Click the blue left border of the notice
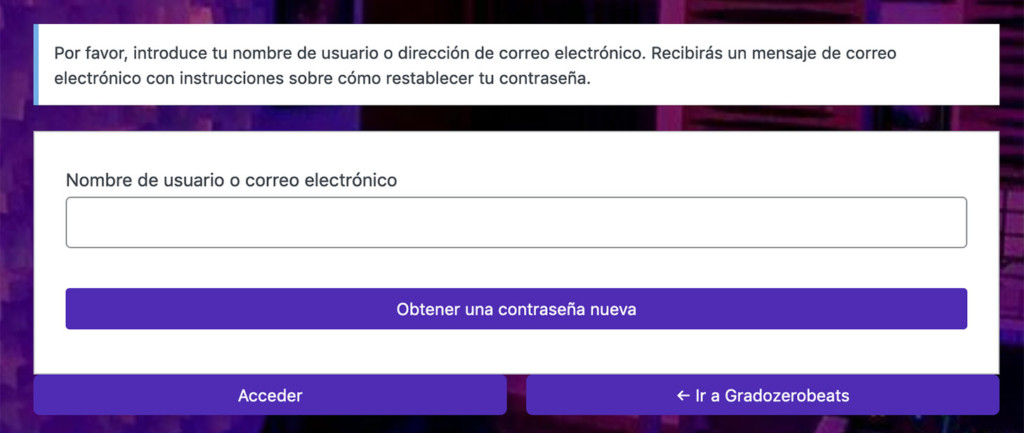The image size is (1024, 433). 36,65
